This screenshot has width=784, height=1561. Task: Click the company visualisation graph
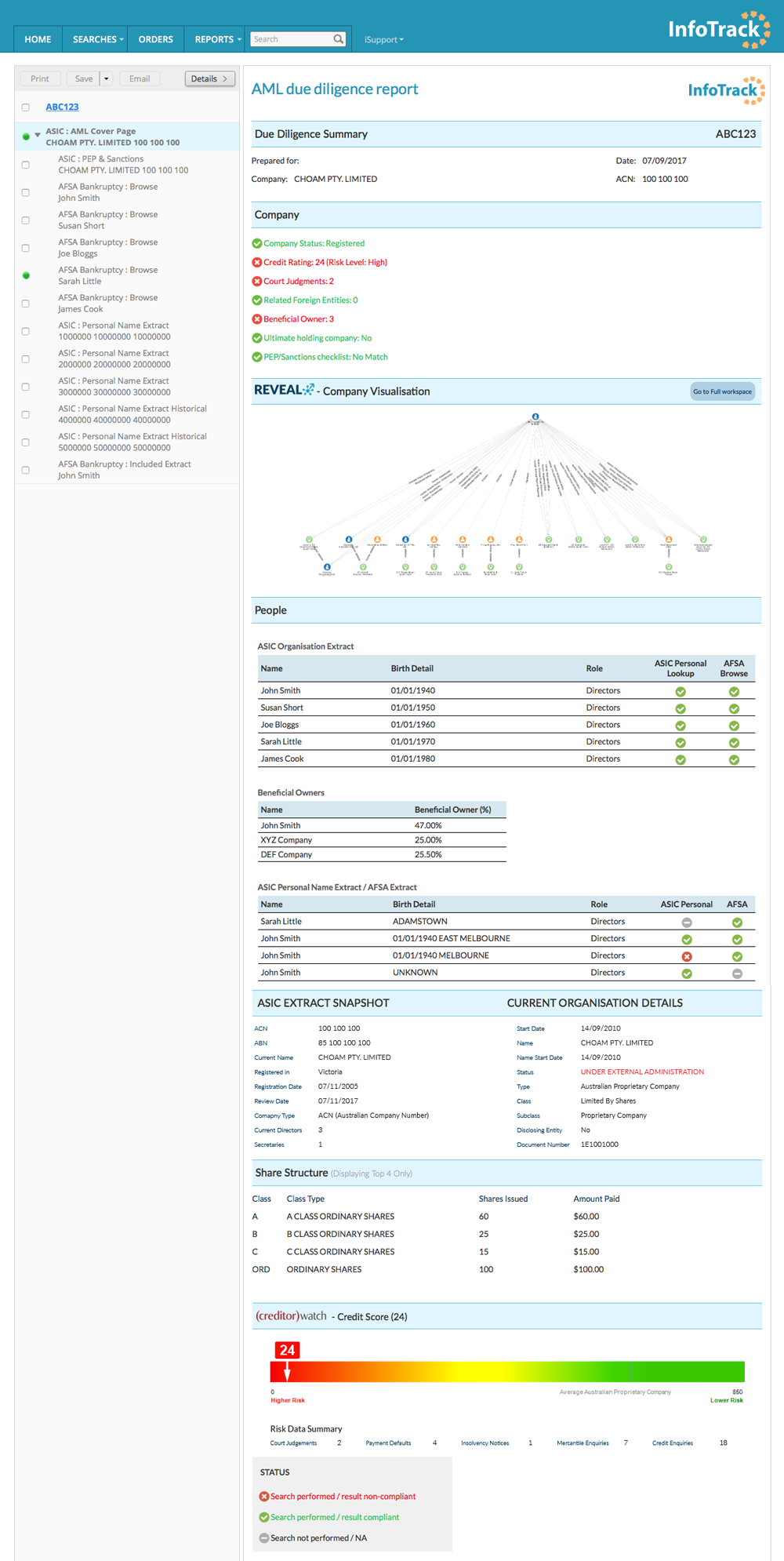[x=506, y=497]
